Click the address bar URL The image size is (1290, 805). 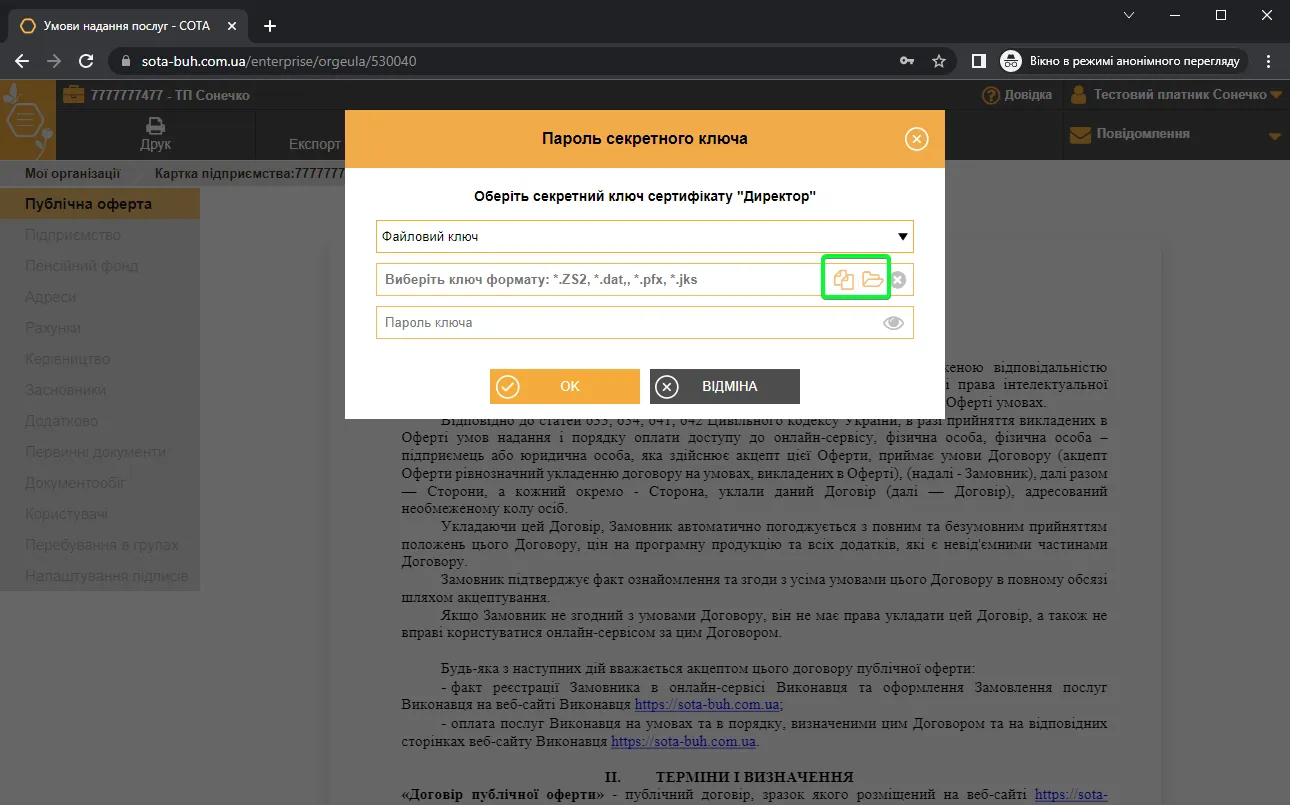[279, 61]
